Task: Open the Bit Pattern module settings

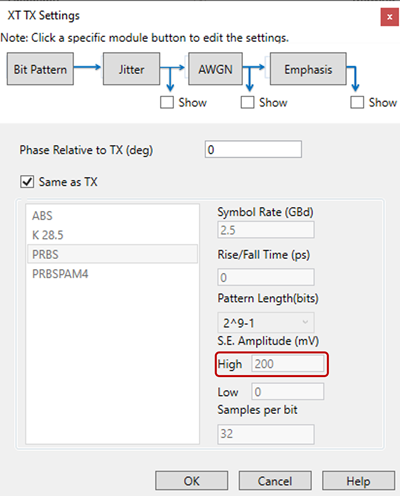Action: tap(40, 69)
